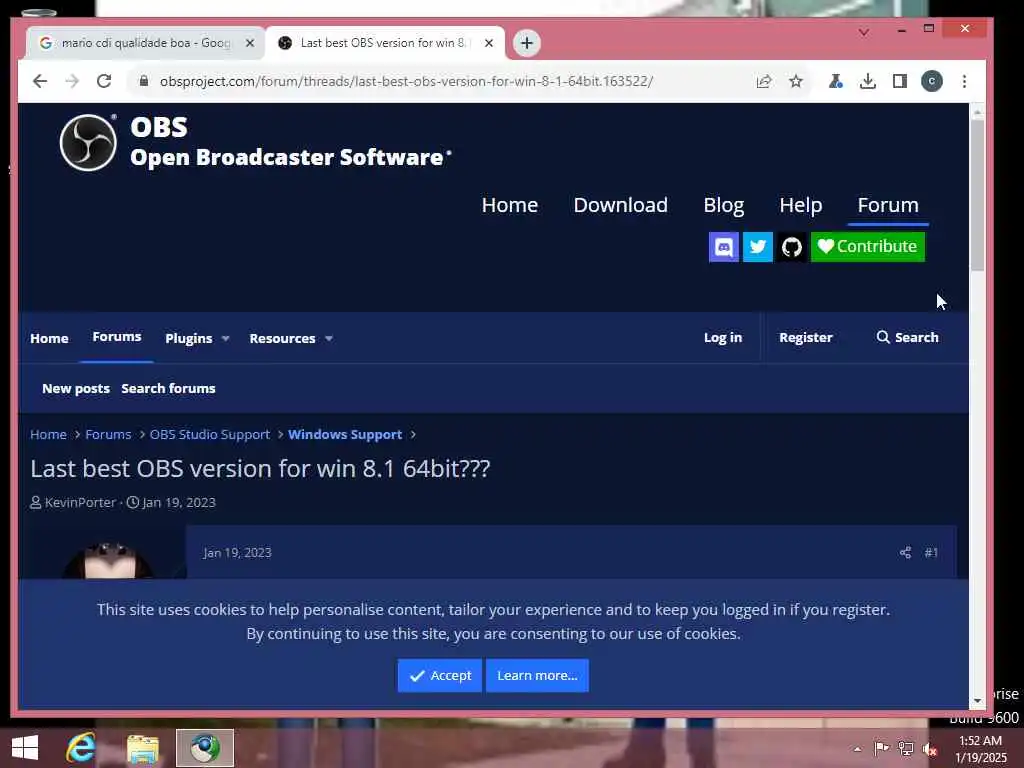Open the downloads icon in toolbar
The image size is (1024, 768).
pyautogui.click(x=867, y=81)
